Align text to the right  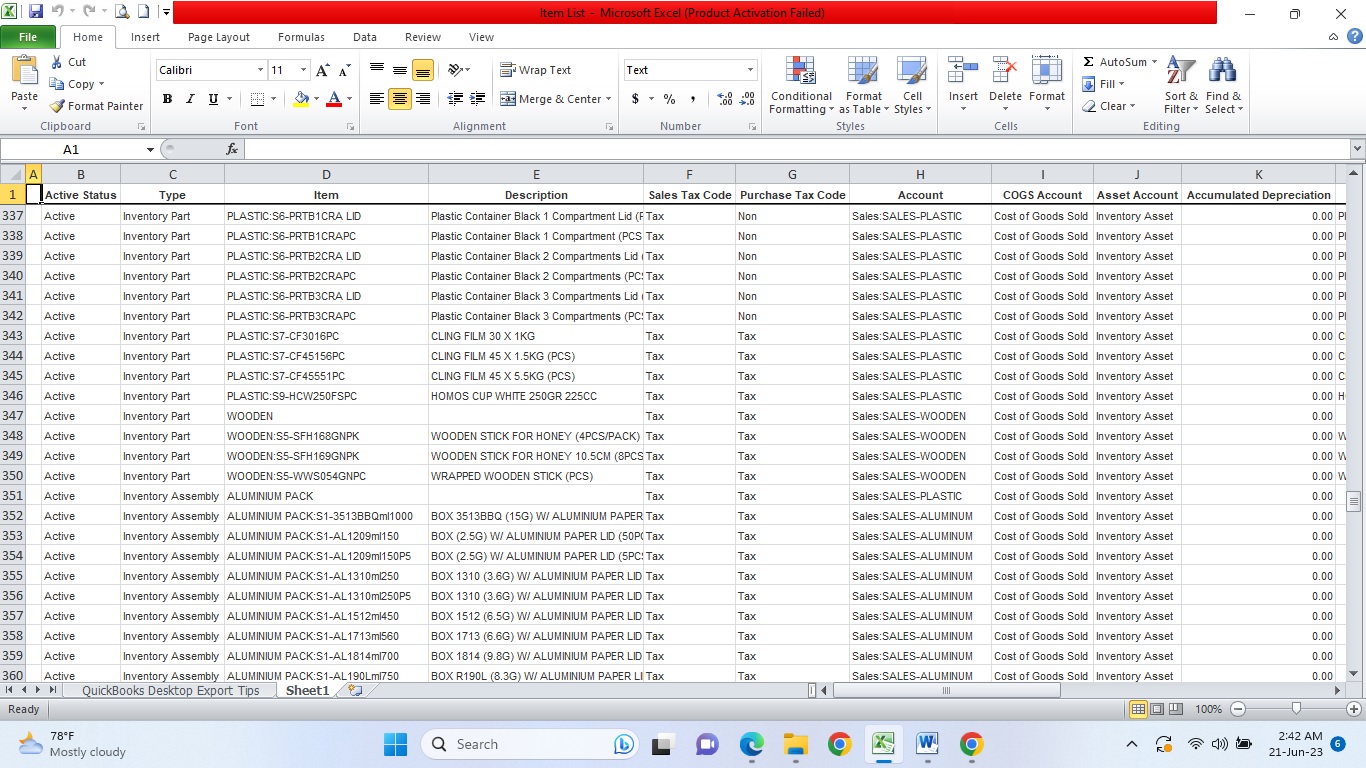coord(423,99)
